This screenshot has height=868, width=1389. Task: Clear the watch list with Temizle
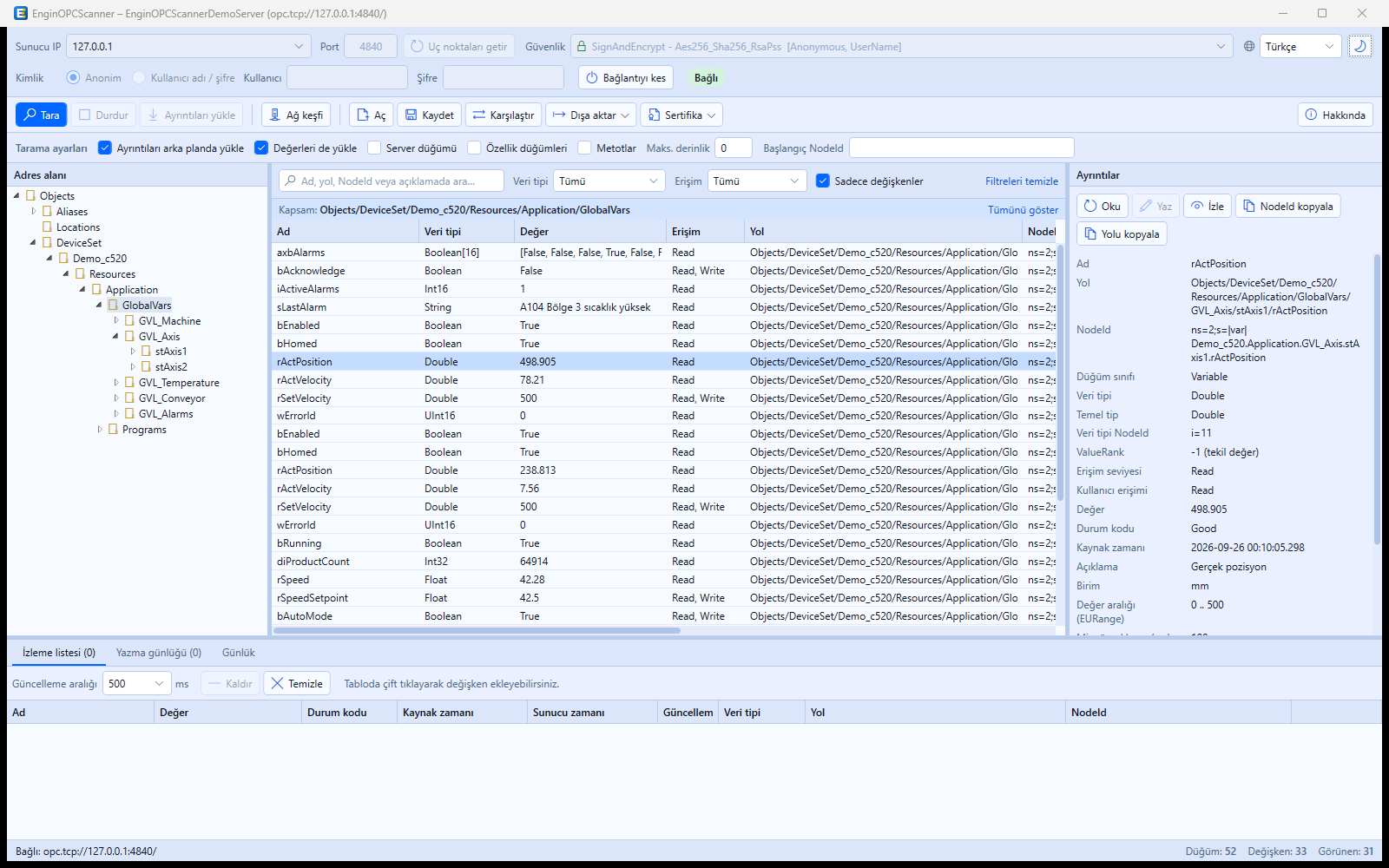[x=297, y=683]
